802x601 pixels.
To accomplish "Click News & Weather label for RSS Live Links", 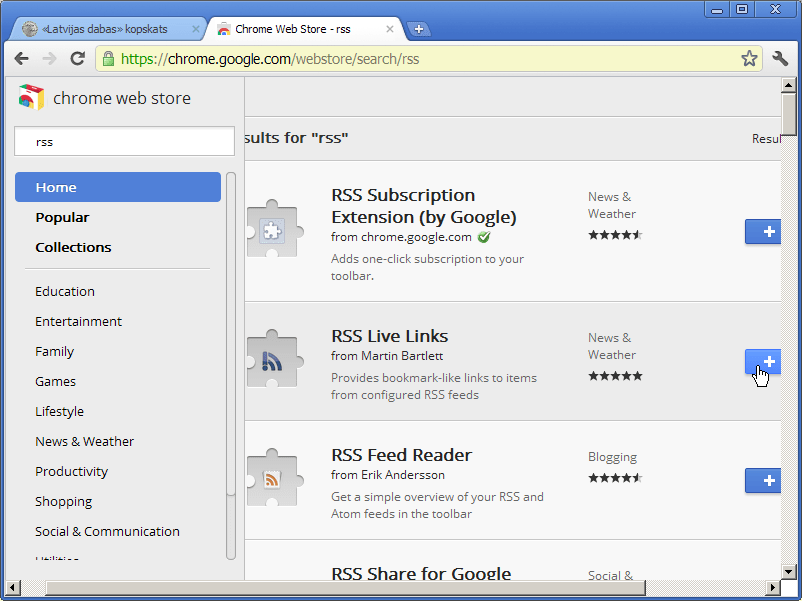I will pyautogui.click(x=612, y=346).
